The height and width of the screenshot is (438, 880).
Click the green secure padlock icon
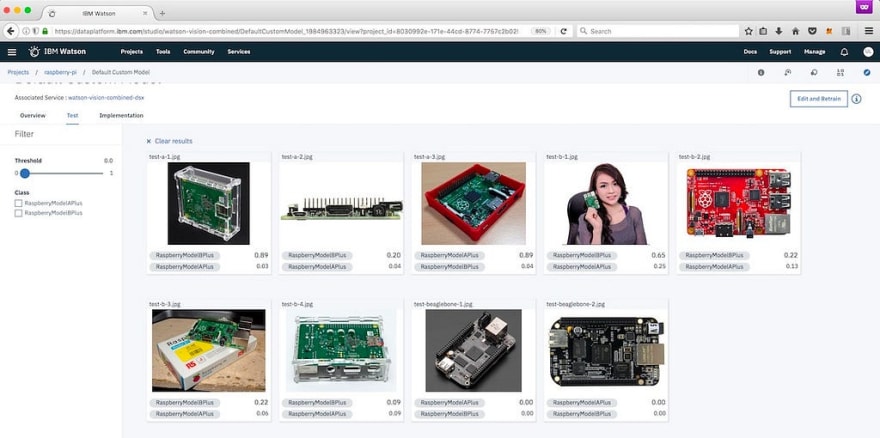coord(45,31)
